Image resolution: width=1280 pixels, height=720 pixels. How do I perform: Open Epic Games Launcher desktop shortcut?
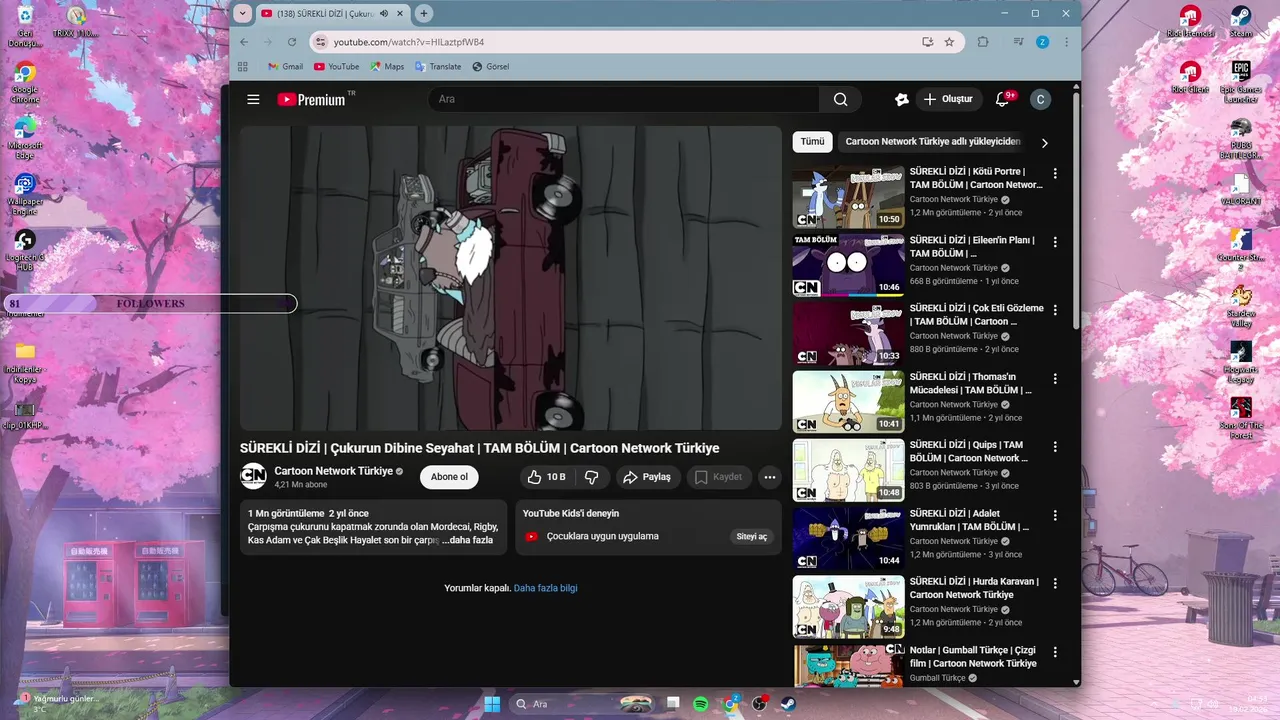[1240, 82]
